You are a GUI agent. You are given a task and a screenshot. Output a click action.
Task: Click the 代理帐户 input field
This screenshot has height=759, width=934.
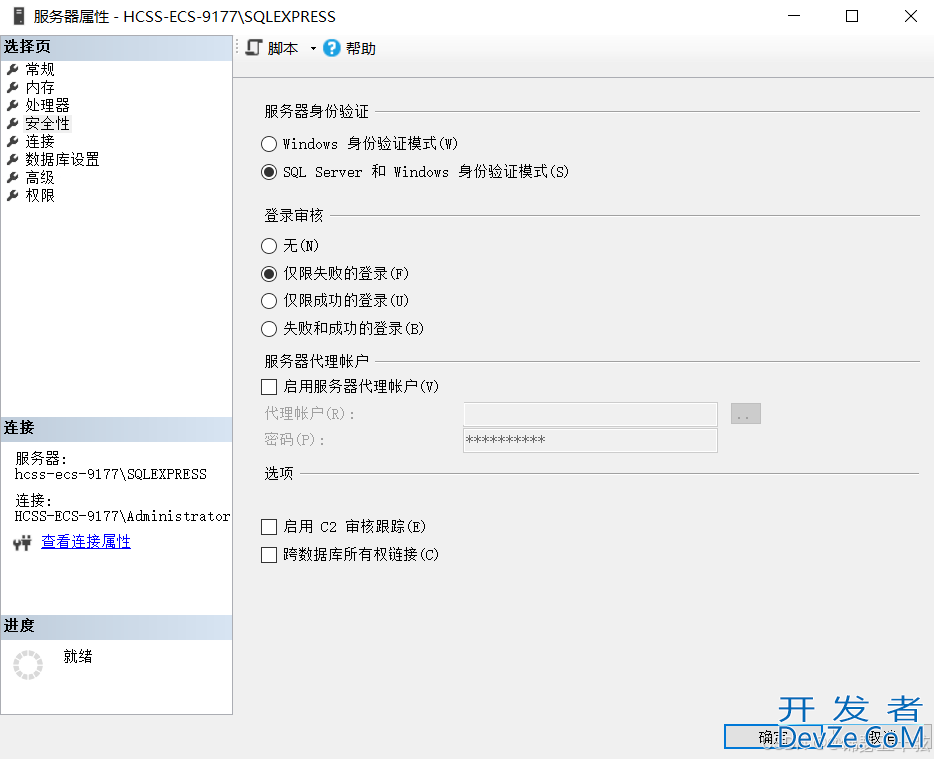coord(590,413)
